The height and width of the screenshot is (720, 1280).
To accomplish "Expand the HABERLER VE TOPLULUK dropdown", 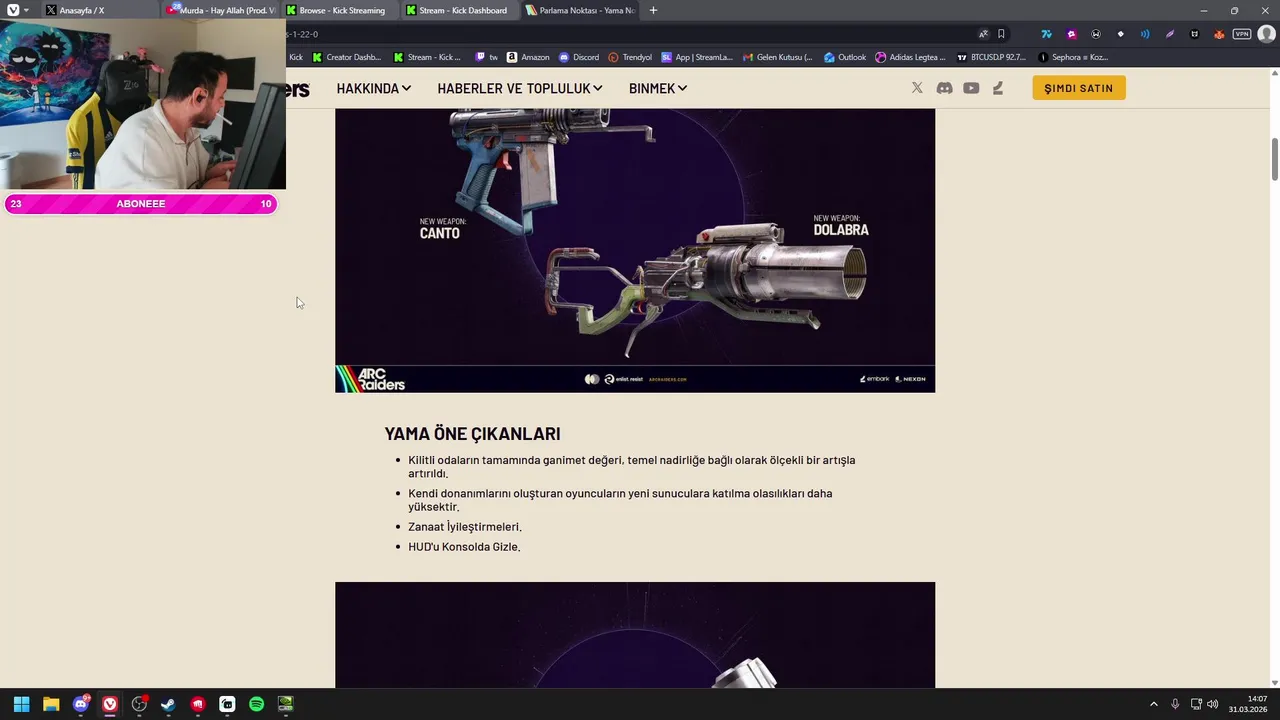I will point(520,88).
